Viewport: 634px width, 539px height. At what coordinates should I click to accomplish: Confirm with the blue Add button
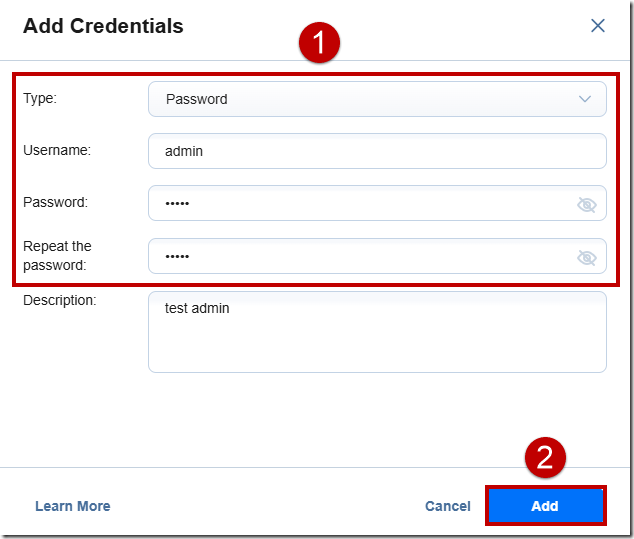pos(545,506)
